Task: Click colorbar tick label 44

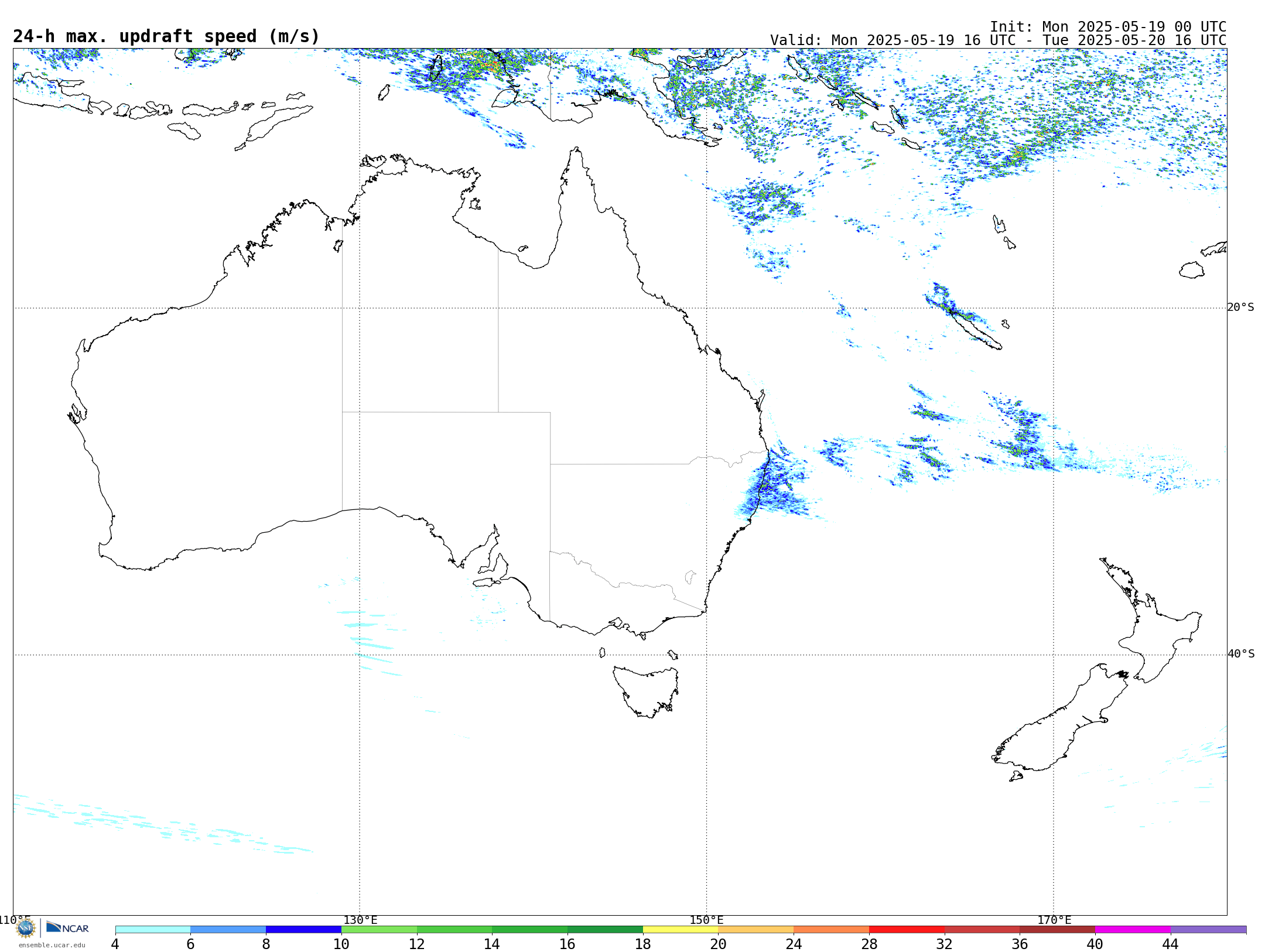Action: click(x=1171, y=944)
